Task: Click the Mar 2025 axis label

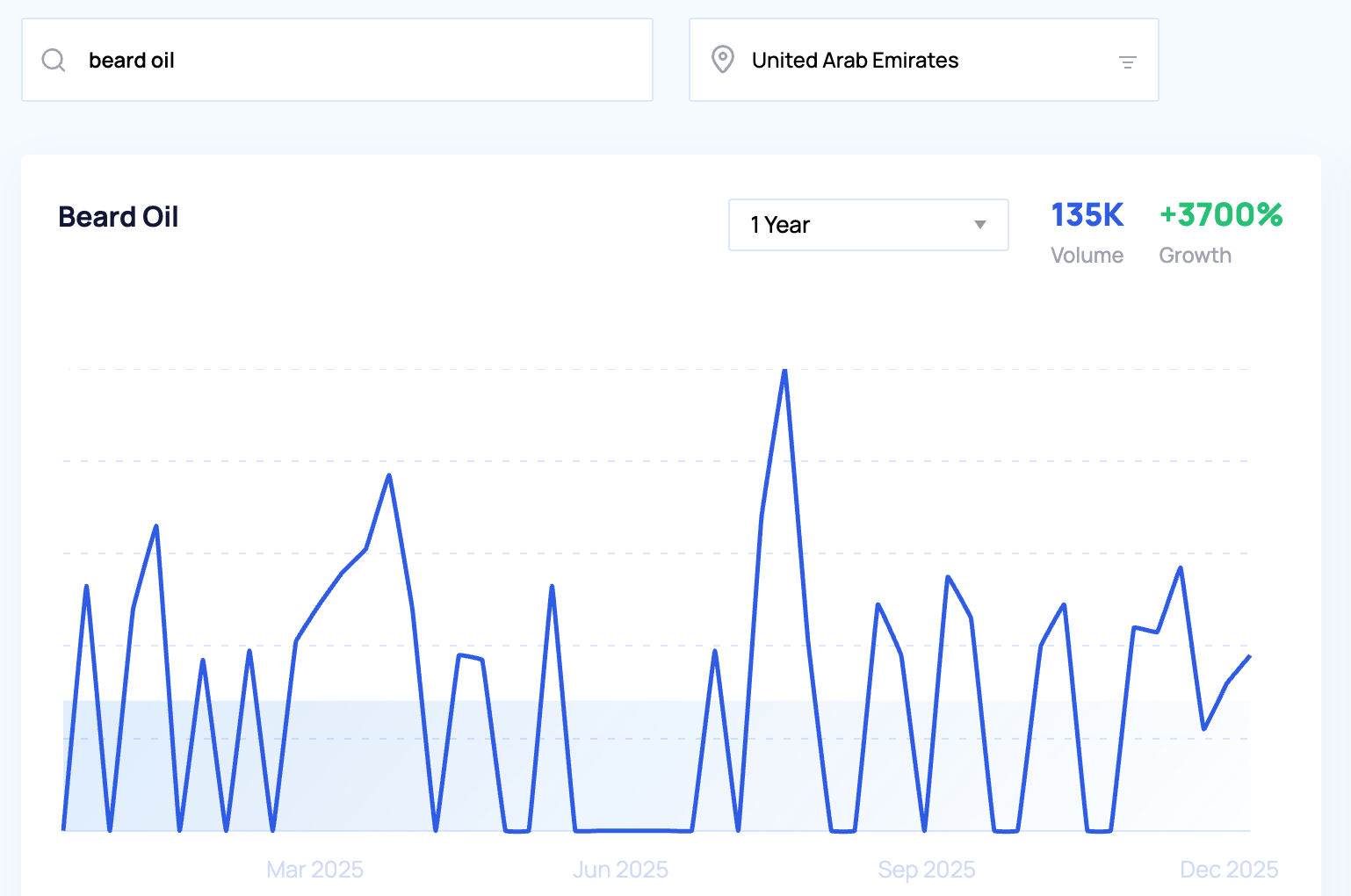Action: pyautogui.click(x=314, y=870)
